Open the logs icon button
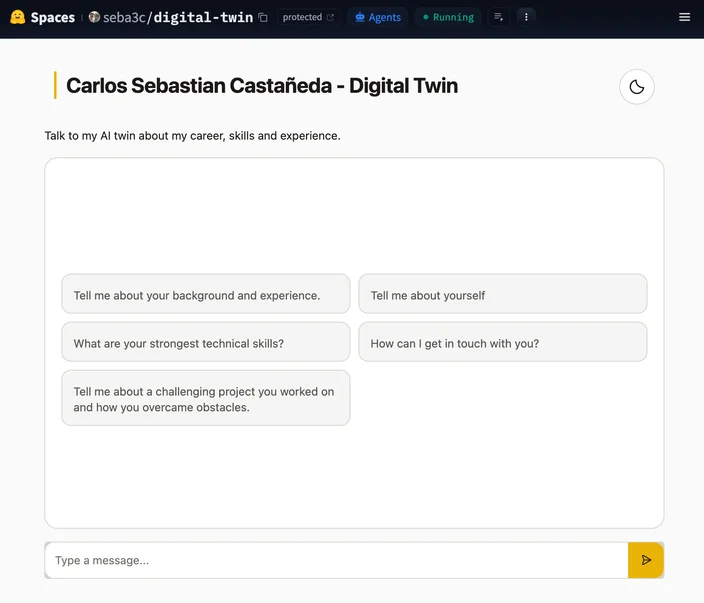The width and height of the screenshot is (704, 603). click(498, 17)
